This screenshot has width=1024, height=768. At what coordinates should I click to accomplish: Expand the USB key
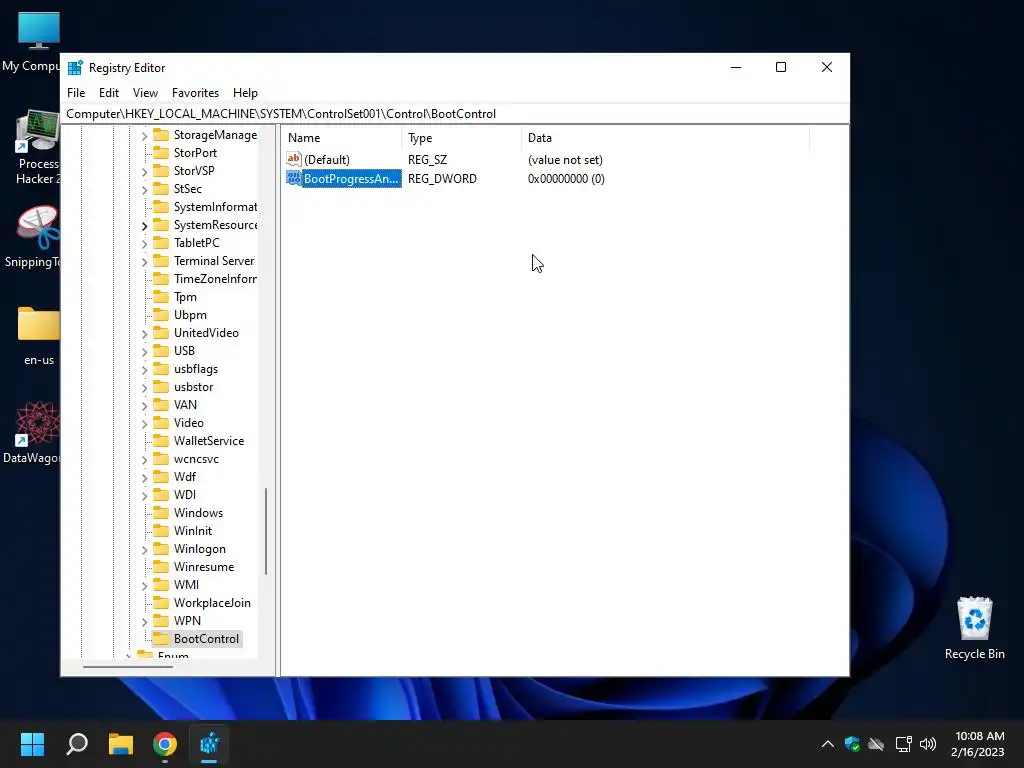pos(144,351)
